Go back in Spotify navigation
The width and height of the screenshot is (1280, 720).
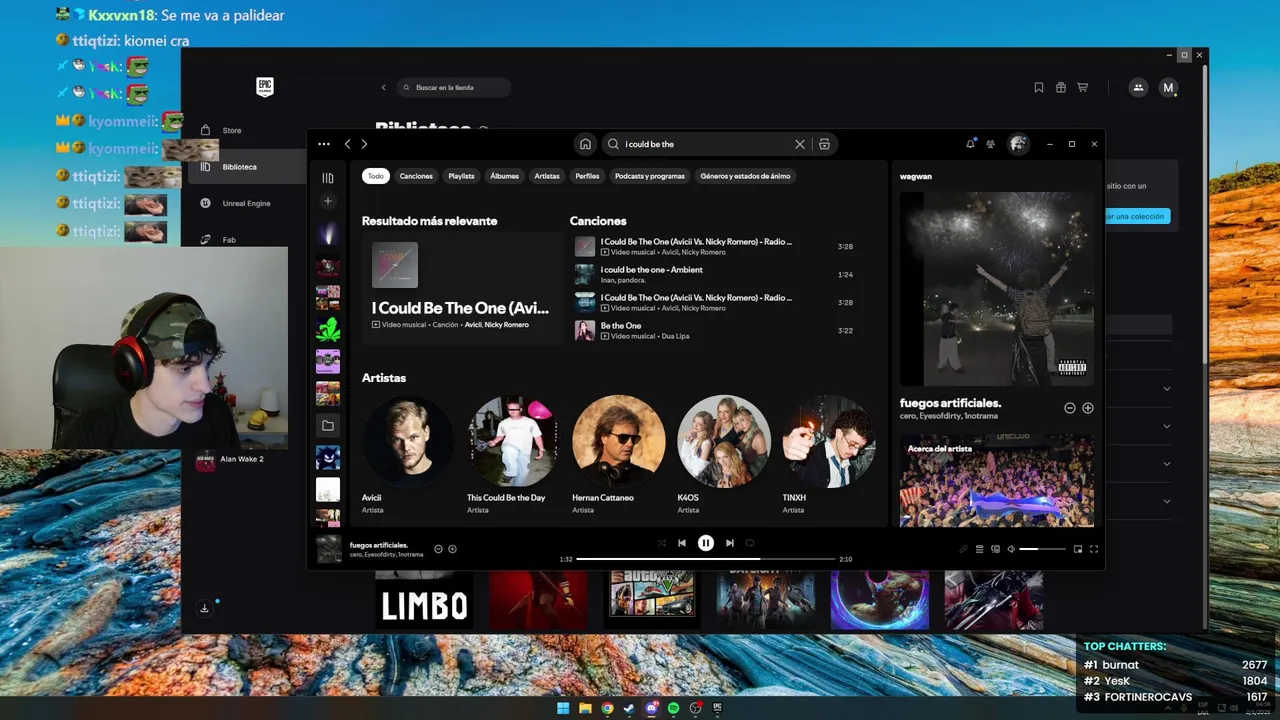(348, 144)
